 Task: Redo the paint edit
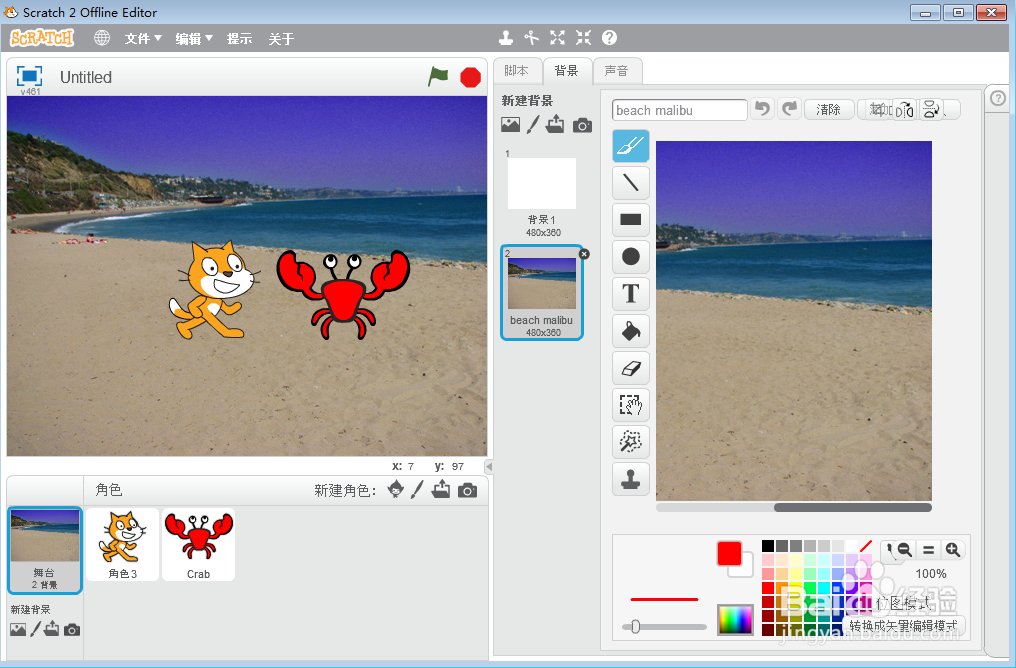pyautogui.click(x=789, y=109)
